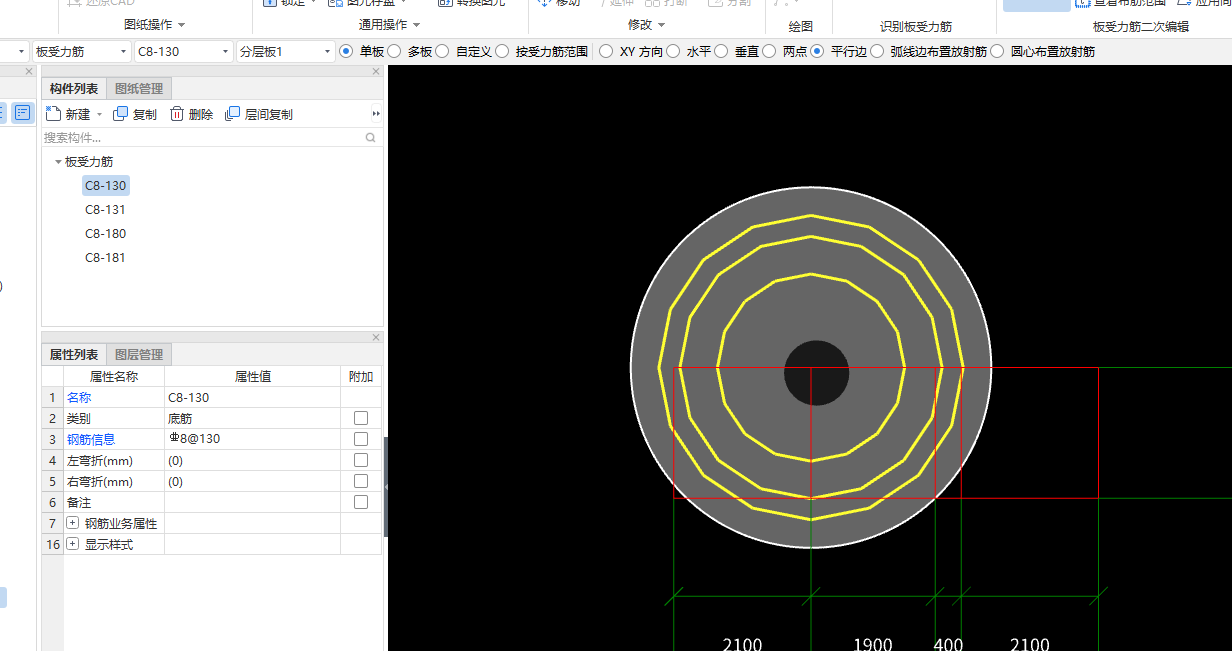1232x651 pixels.
Task: Click the toolbar overflow arrows beside 层间复制
Action: [x=376, y=114]
